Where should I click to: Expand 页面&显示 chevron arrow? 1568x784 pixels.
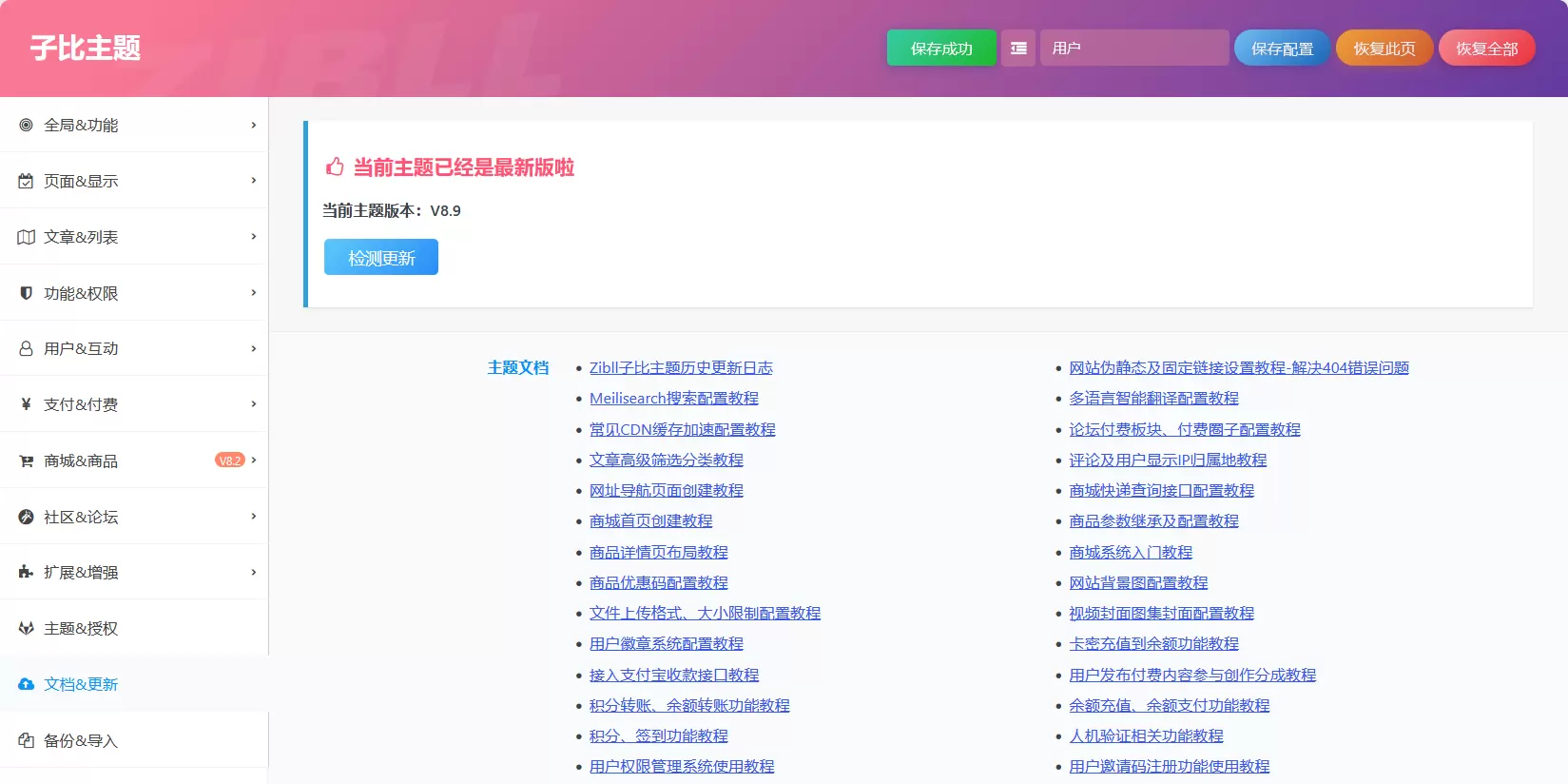point(254,181)
